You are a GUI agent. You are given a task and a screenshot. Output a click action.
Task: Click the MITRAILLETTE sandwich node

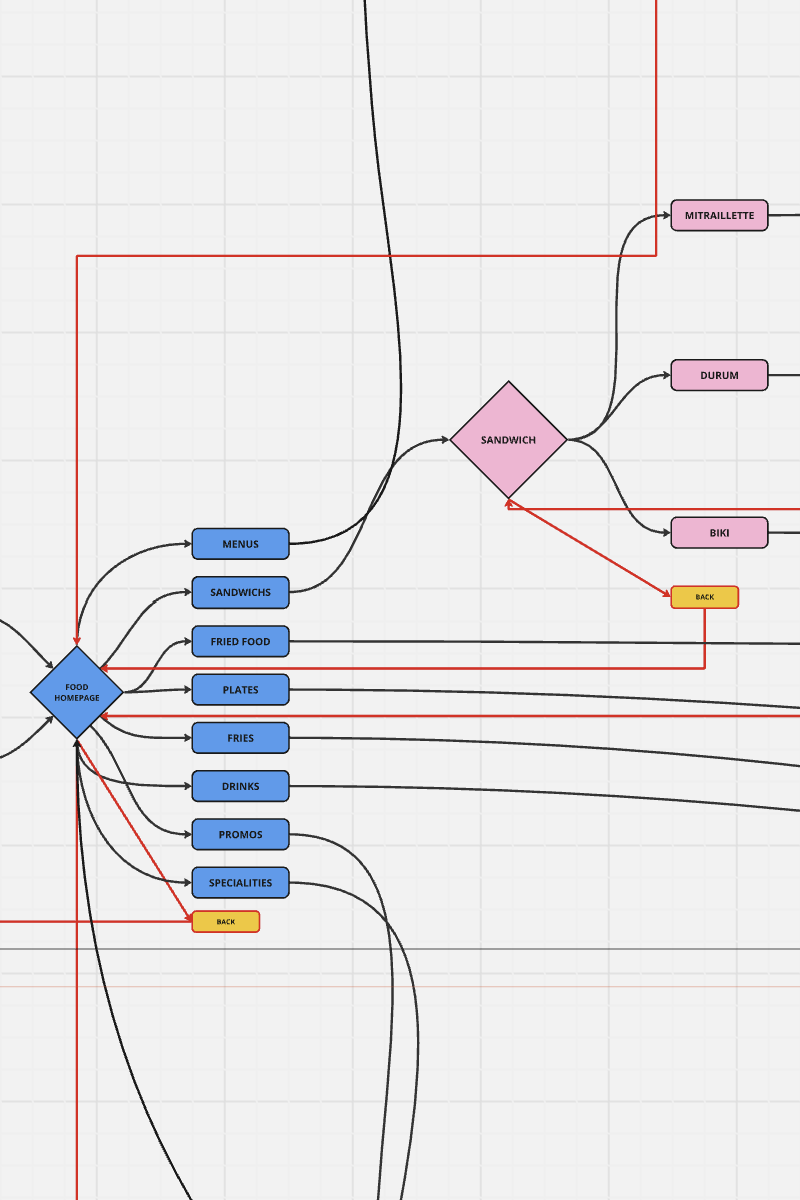click(x=719, y=214)
